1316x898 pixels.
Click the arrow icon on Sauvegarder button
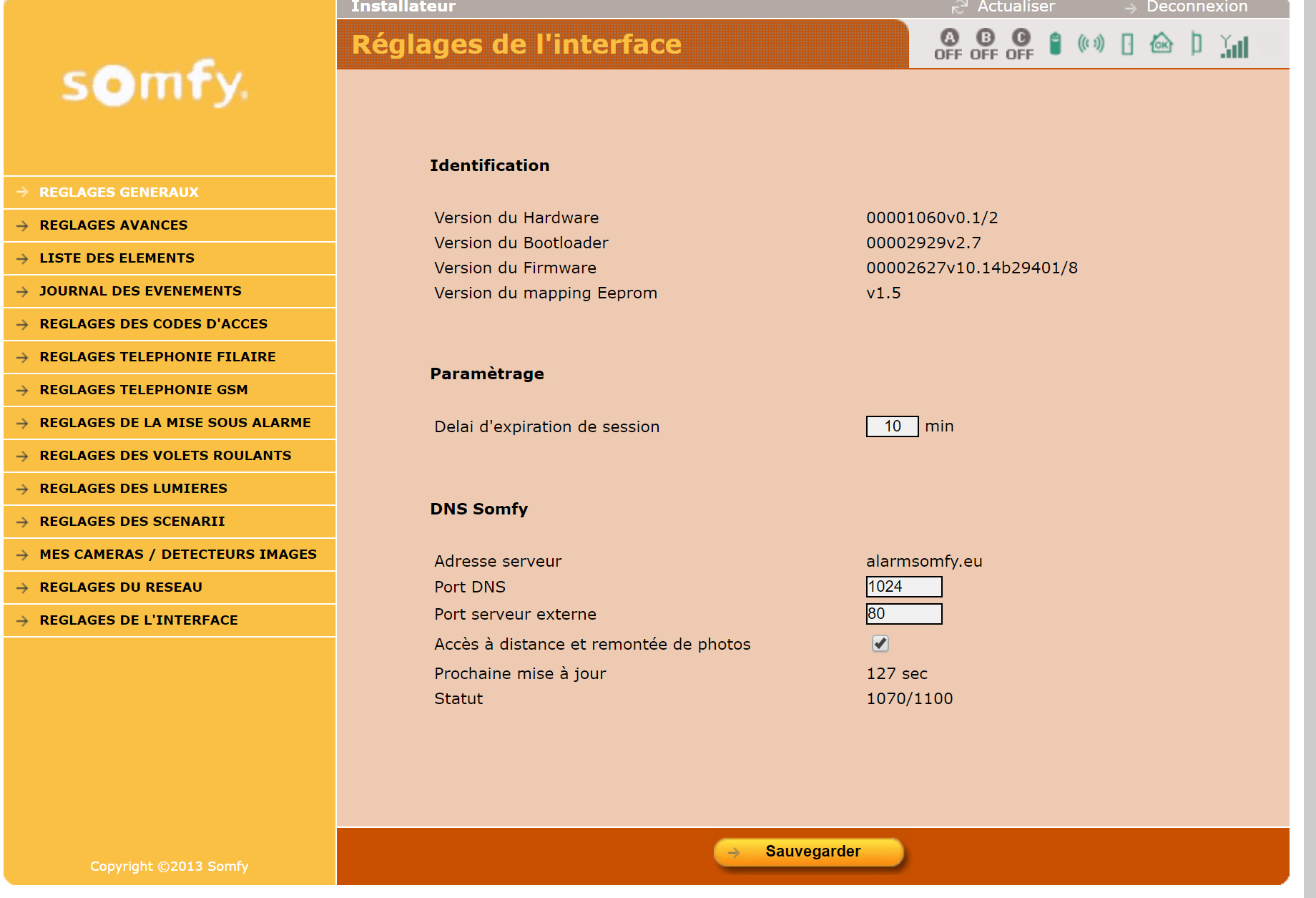(734, 852)
